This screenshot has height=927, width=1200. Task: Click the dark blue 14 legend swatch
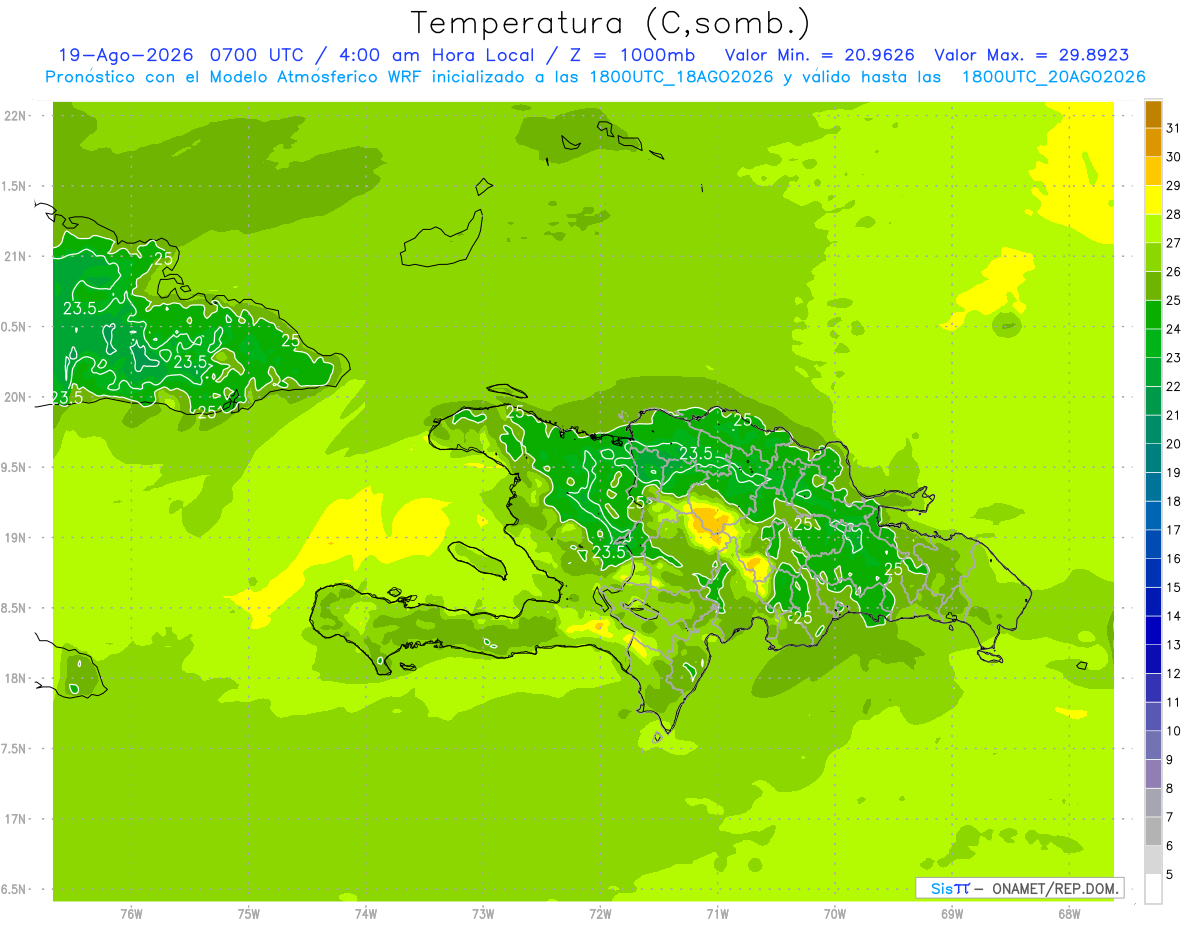[x=1153, y=602]
